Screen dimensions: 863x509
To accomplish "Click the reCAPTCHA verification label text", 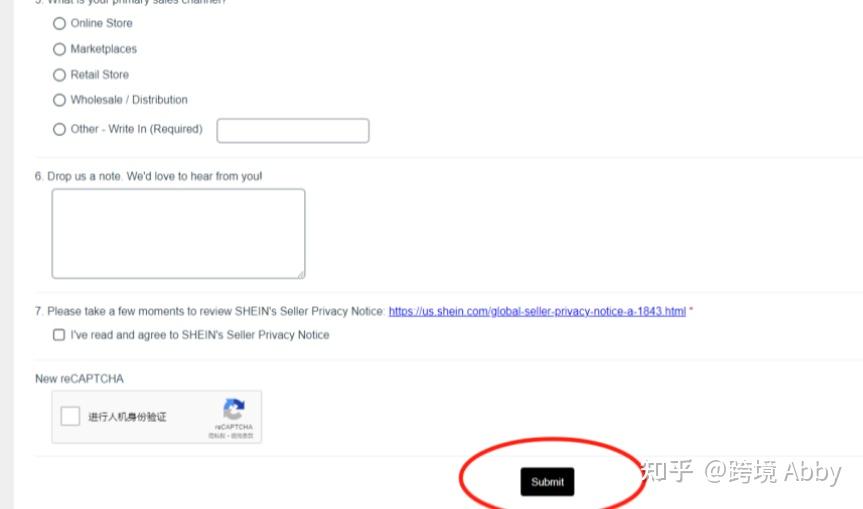I will click(127, 417).
